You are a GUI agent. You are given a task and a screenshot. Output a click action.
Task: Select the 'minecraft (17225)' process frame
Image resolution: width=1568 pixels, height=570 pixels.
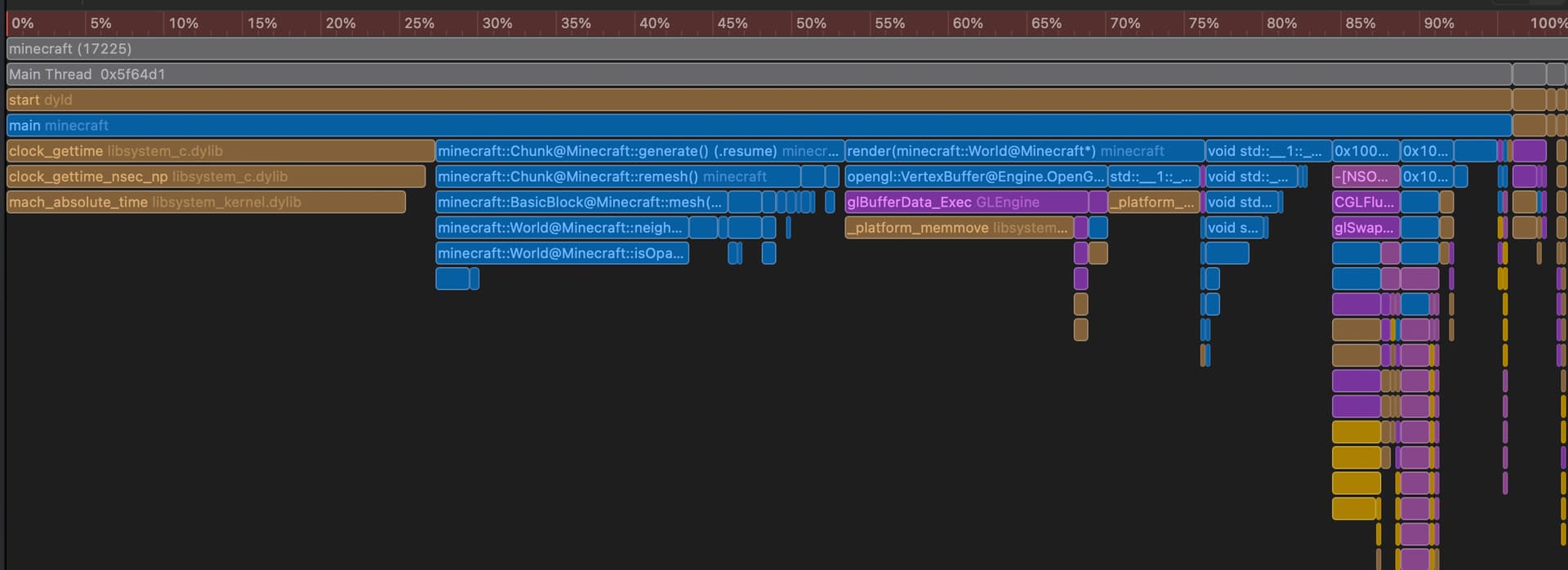click(x=786, y=49)
